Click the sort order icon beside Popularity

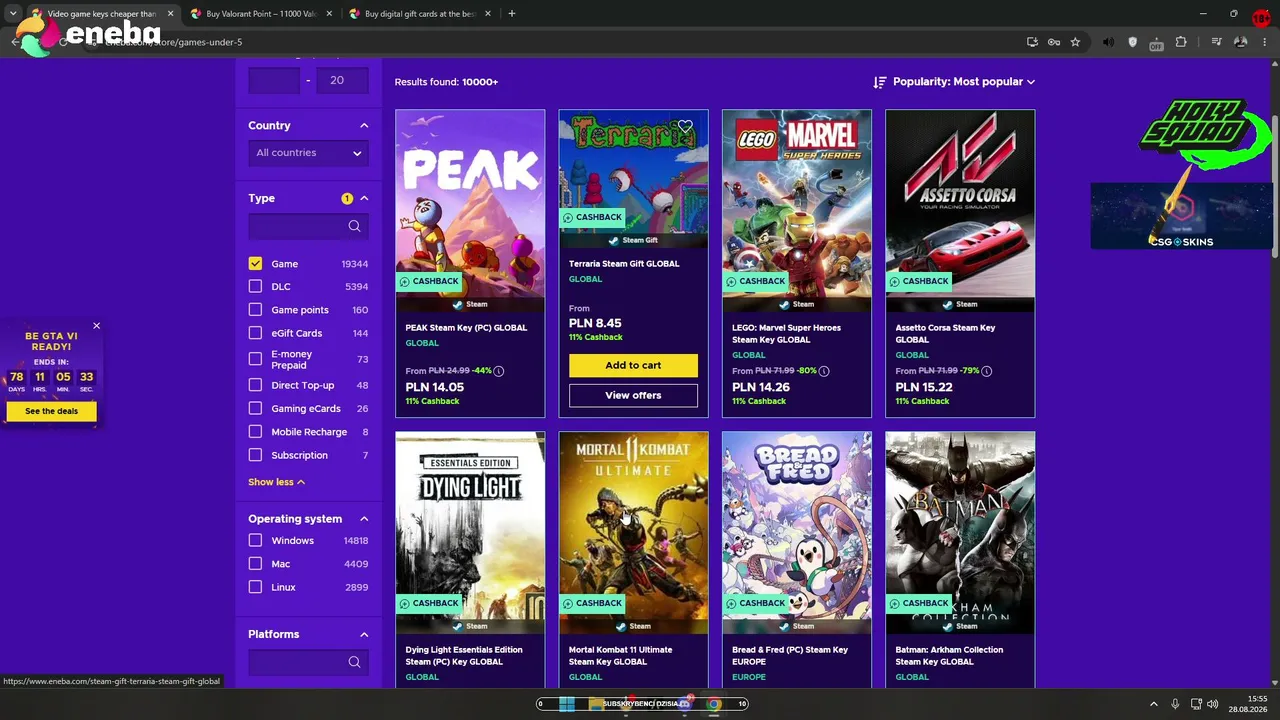[x=880, y=82]
